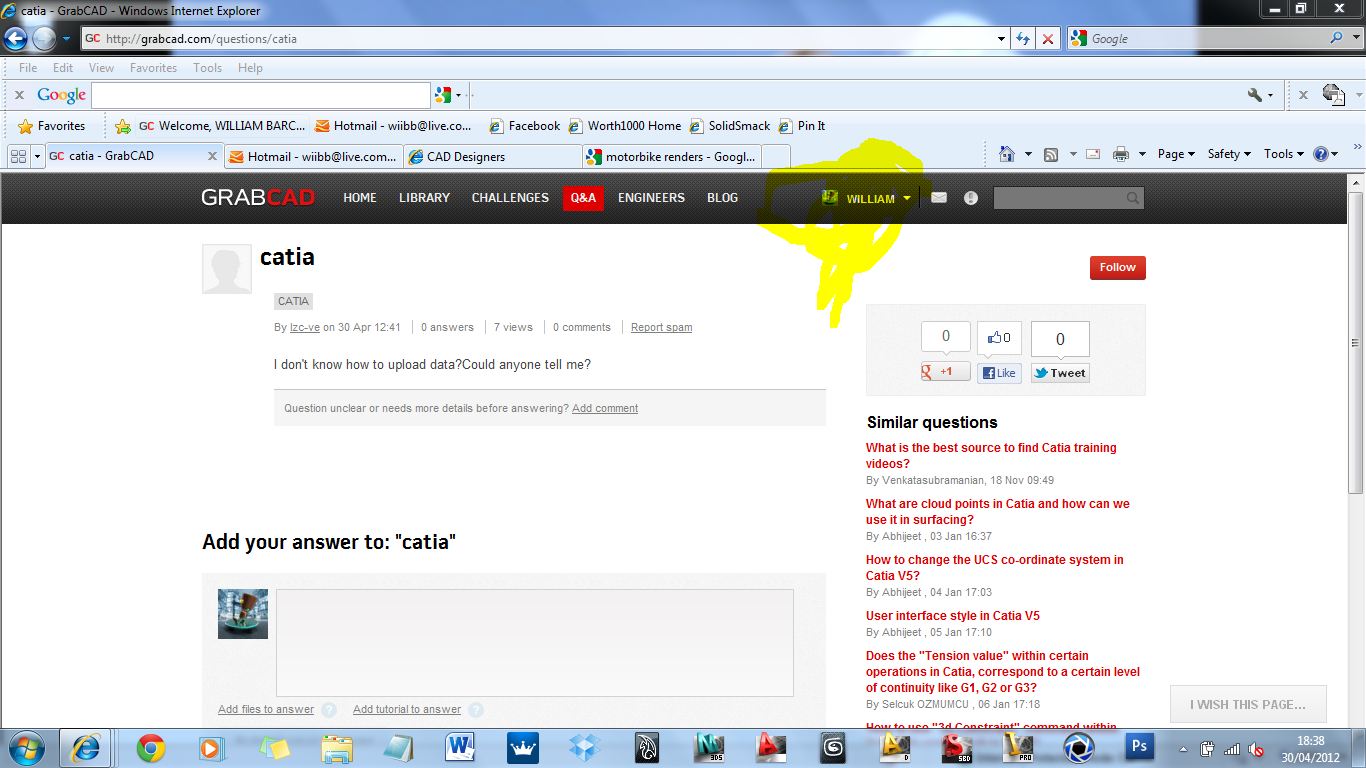1366x768 pixels.
Task: Open the Tools dropdown in the command bar
Action: [1283, 154]
